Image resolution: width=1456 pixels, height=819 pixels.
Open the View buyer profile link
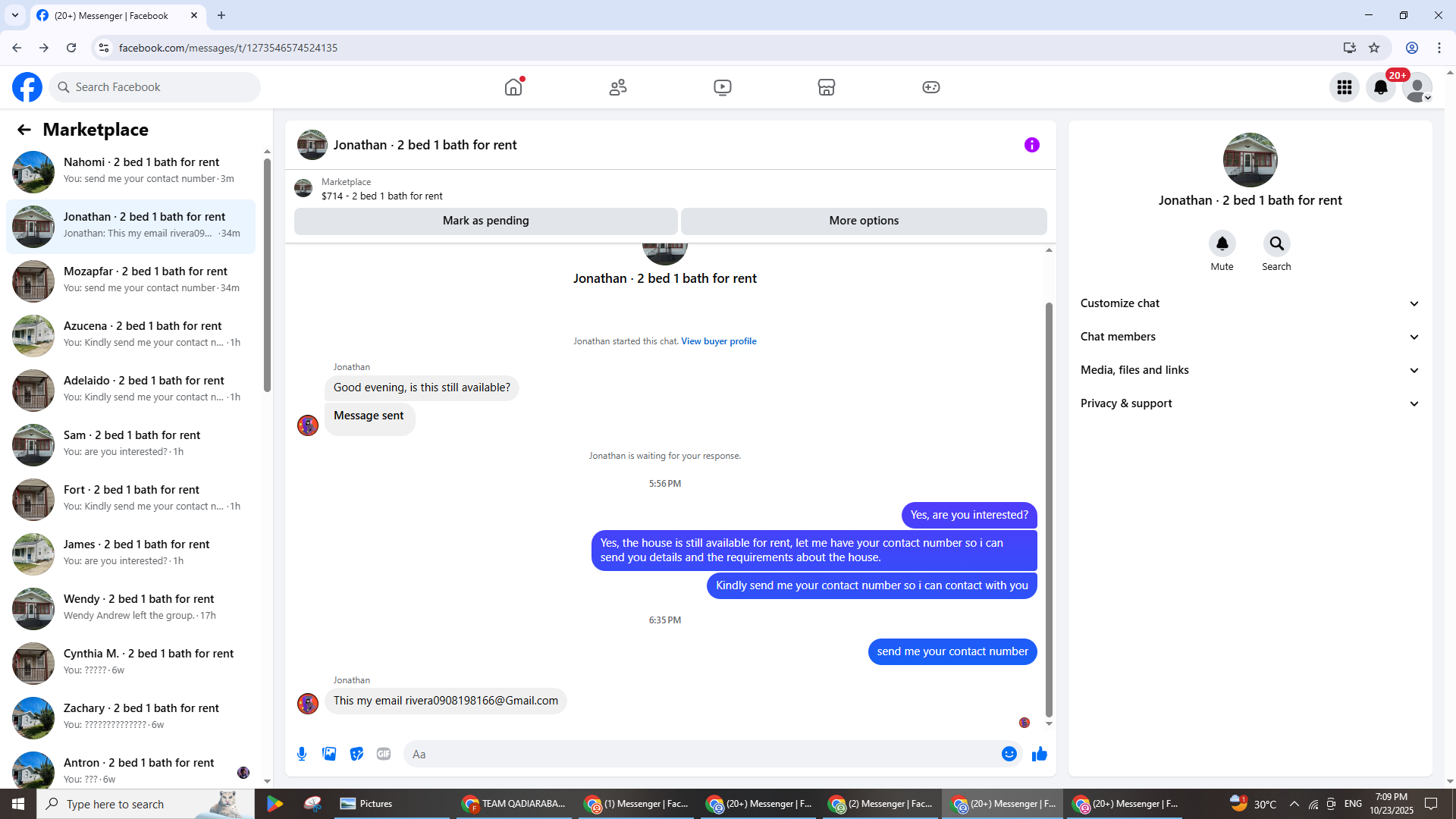point(718,341)
